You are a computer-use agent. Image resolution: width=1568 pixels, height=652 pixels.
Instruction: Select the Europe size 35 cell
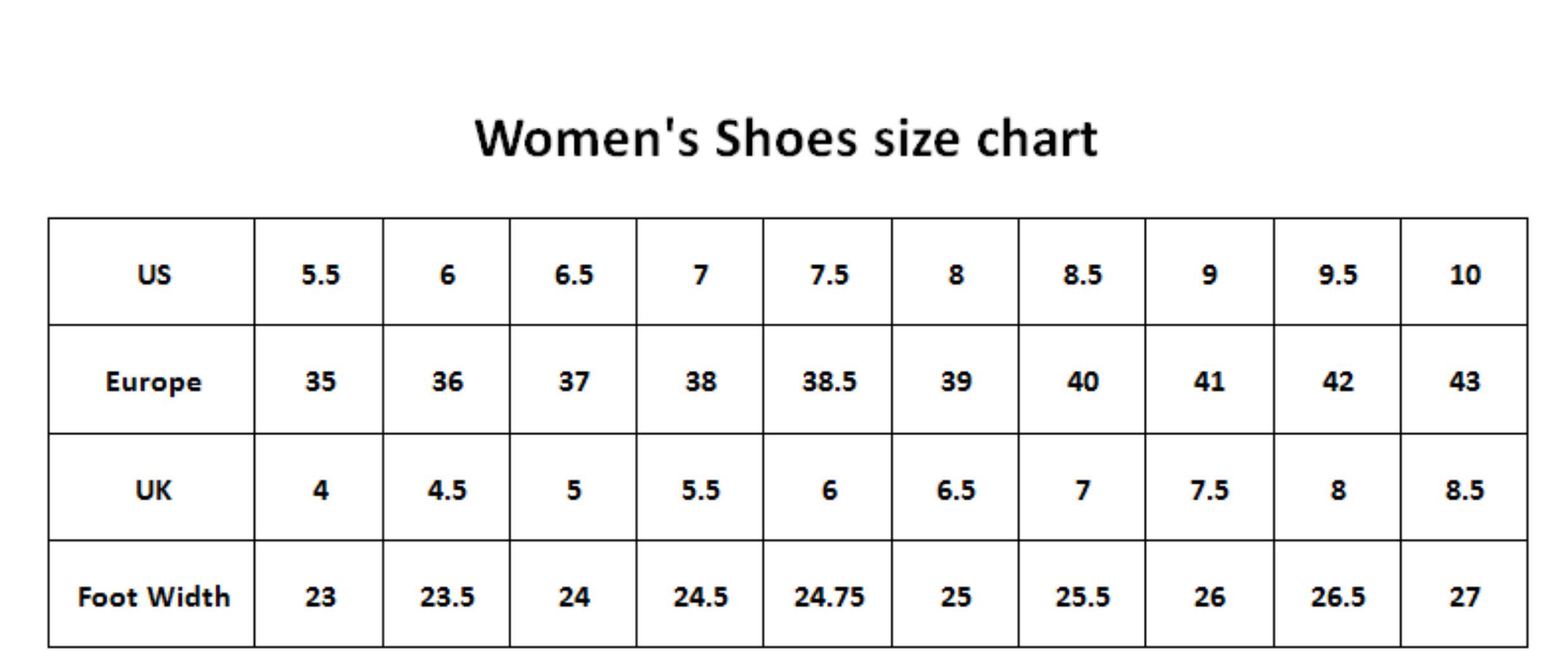[320, 382]
